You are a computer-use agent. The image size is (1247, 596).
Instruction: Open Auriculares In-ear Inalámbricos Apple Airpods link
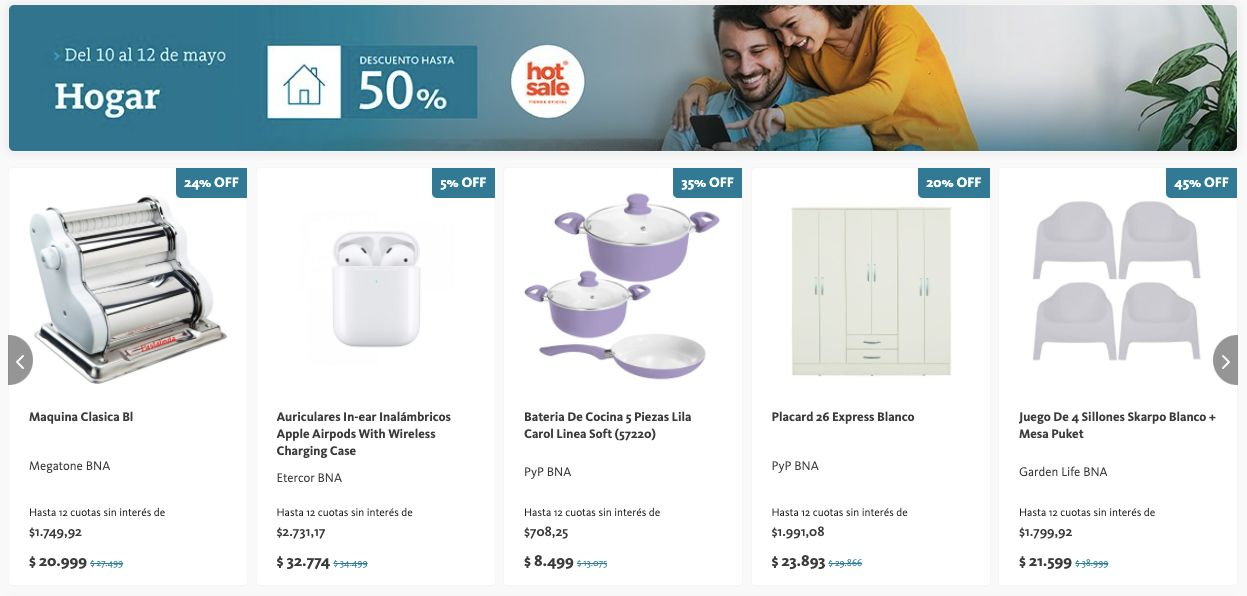[363, 434]
